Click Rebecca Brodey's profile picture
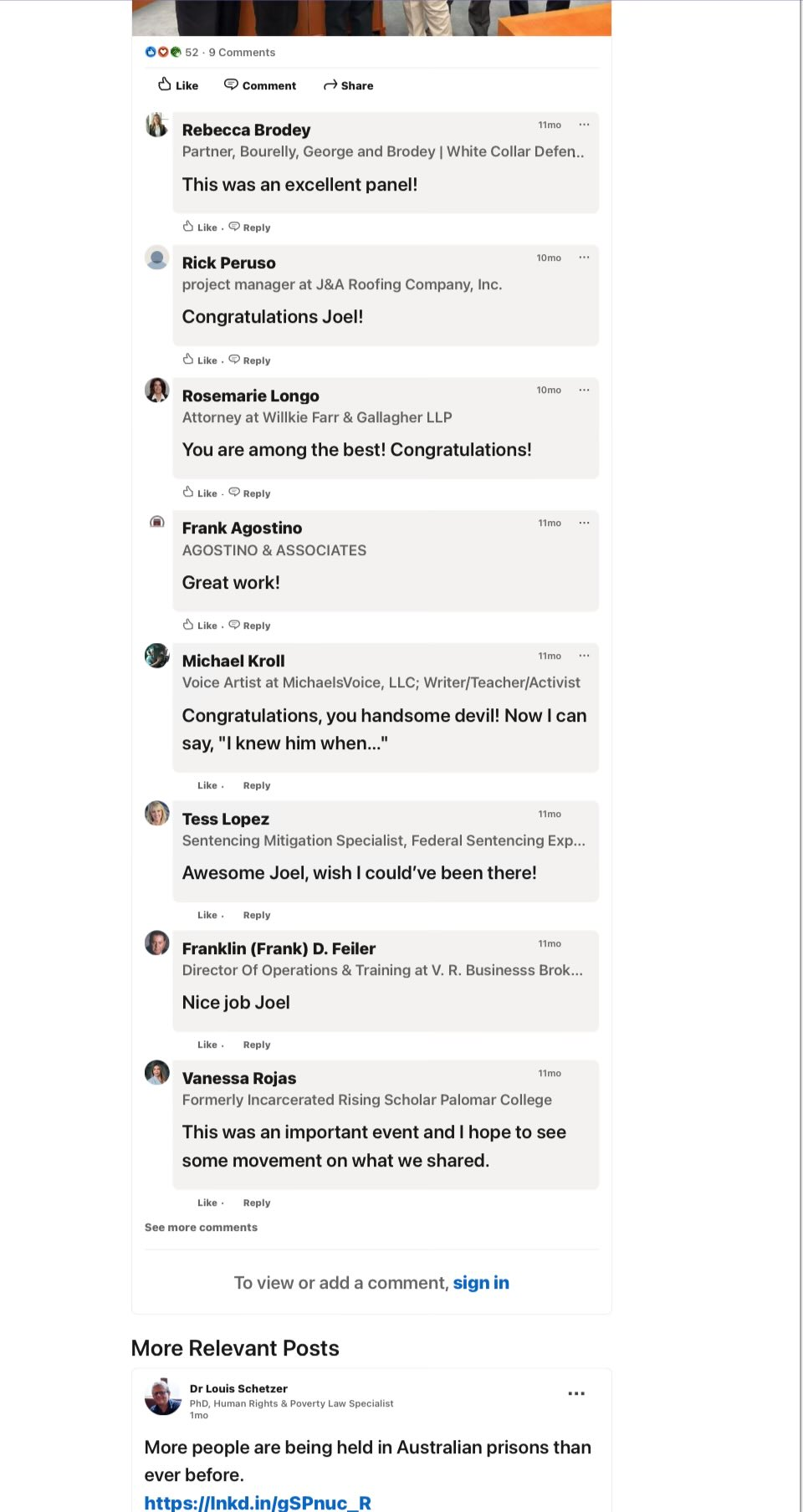 coord(157,125)
